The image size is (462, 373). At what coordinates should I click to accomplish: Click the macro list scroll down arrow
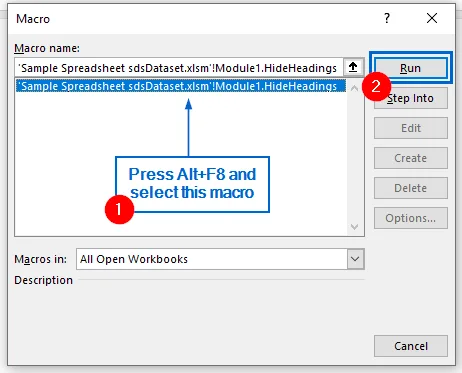click(x=355, y=227)
